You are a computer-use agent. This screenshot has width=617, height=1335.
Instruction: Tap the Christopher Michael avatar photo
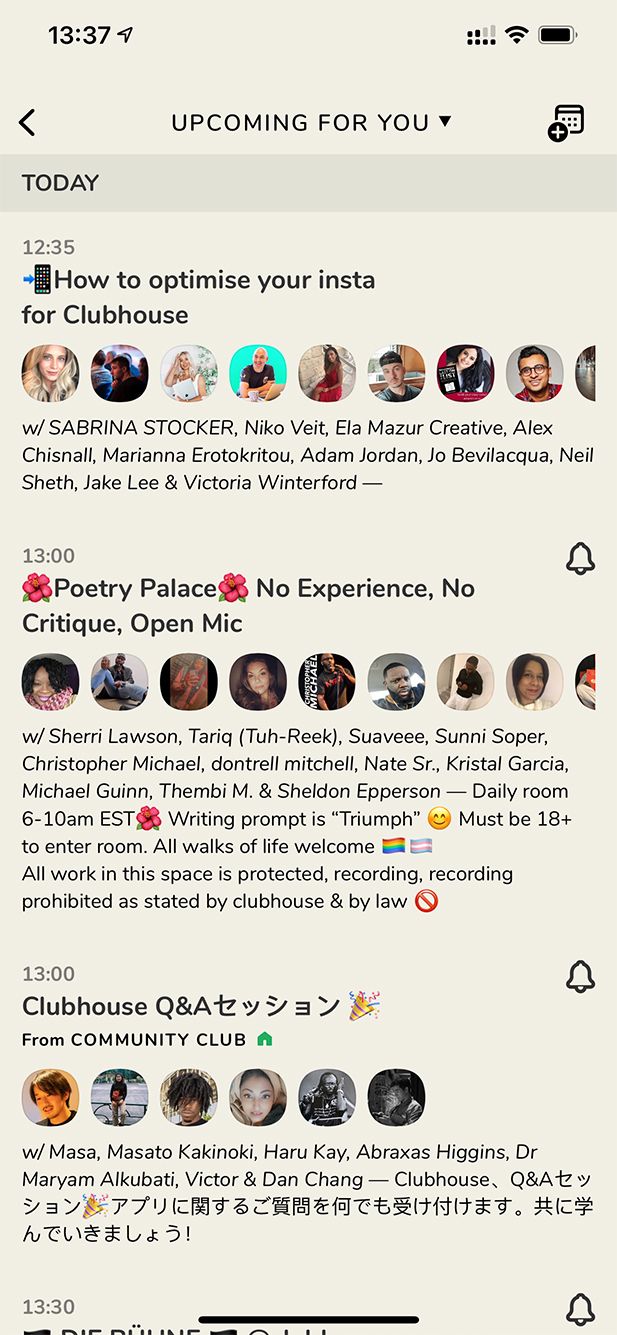[x=327, y=682]
